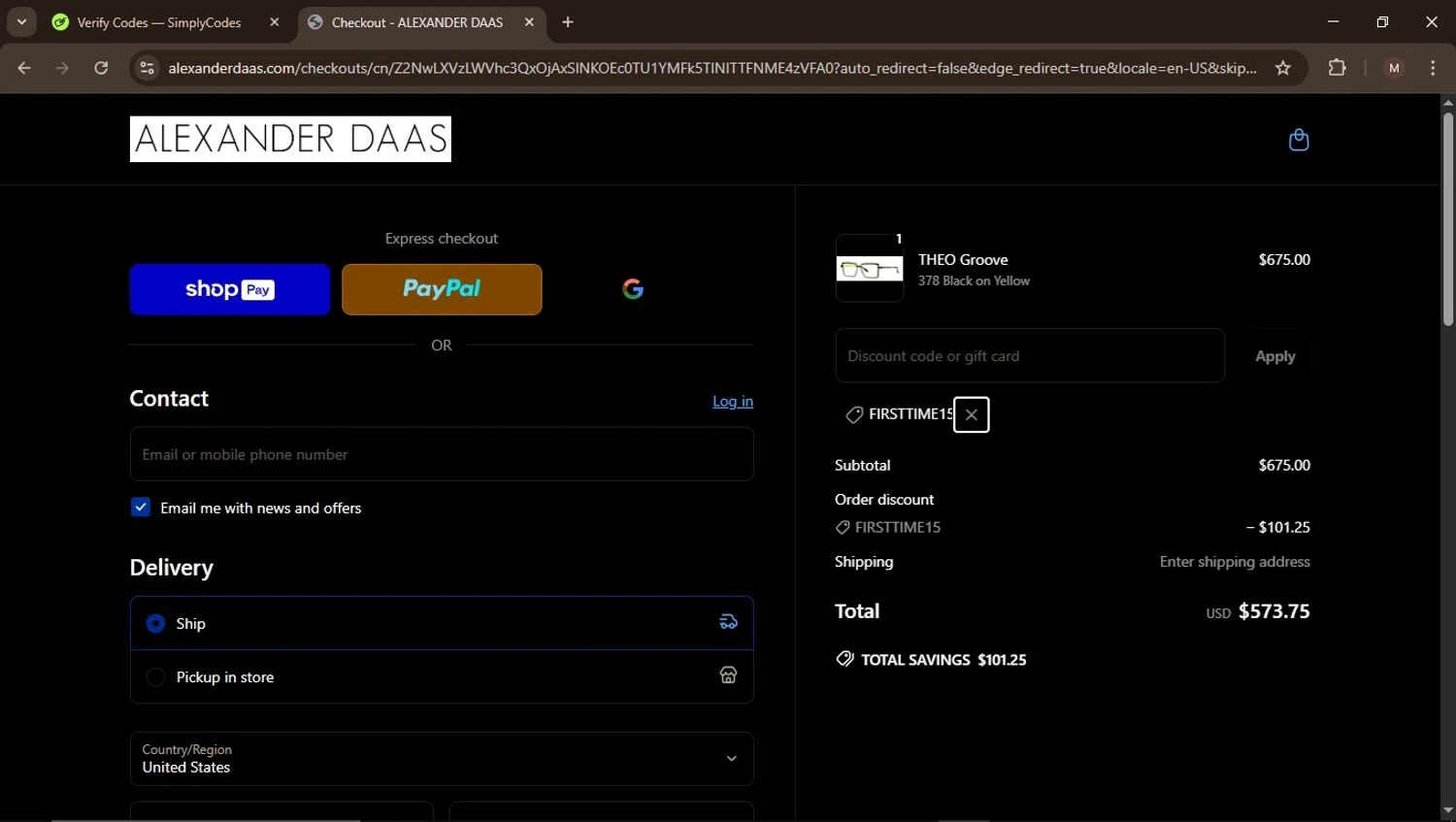The width and height of the screenshot is (1456, 822).
Task: Focus the Discount code or gift card field
Action: pos(1030,356)
